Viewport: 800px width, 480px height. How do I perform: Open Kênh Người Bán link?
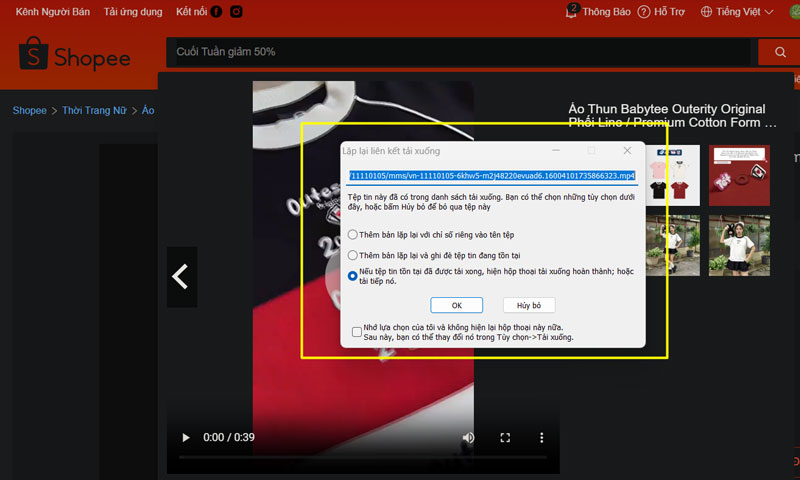point(53,11)
